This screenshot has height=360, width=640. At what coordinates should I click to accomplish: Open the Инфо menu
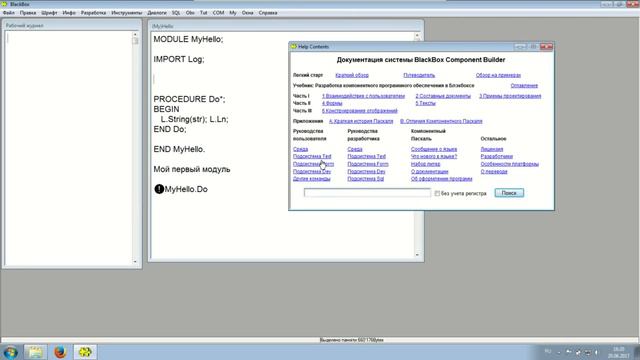tap(69, 13)
